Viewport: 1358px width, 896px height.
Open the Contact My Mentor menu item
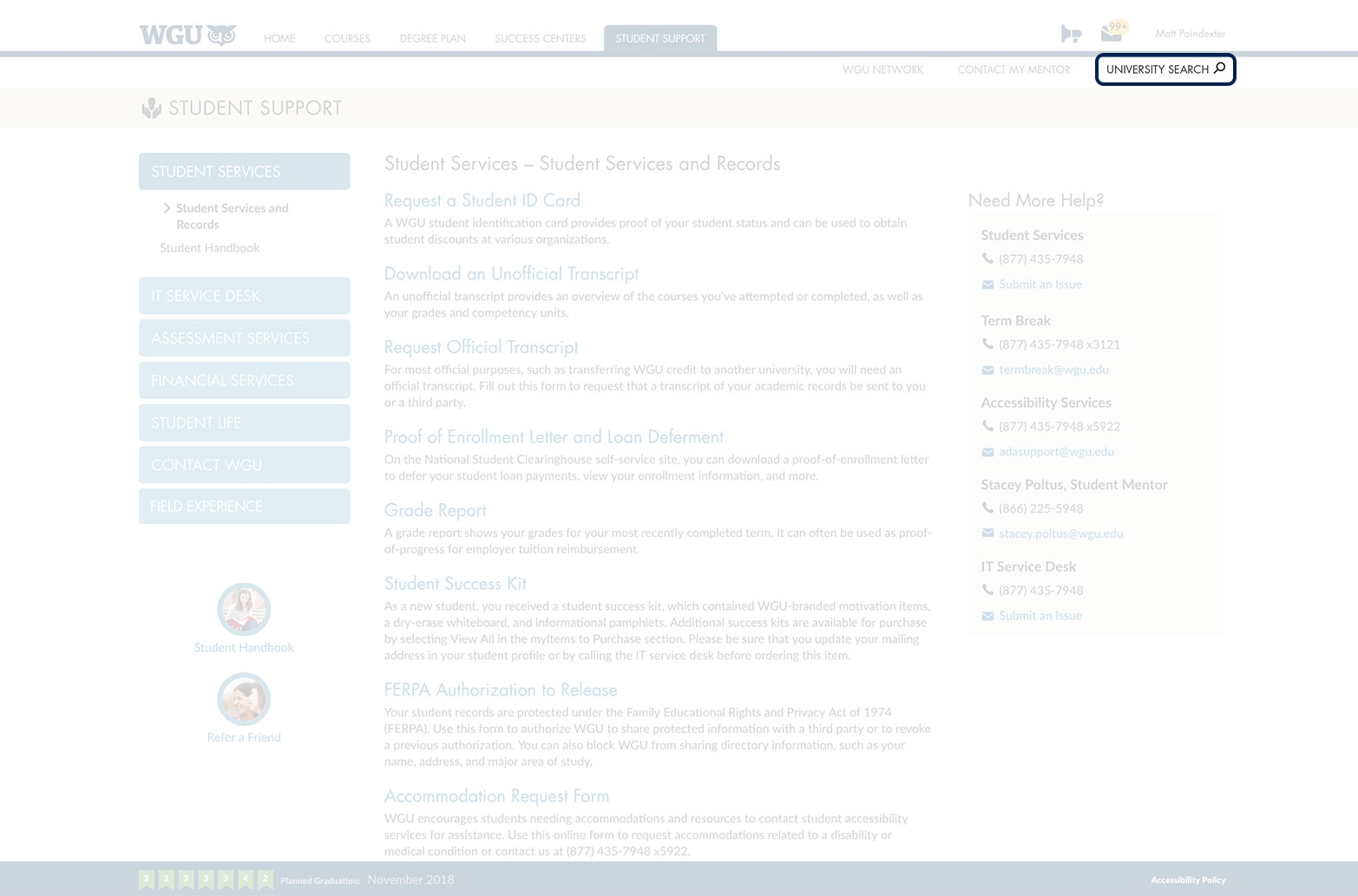(1014, 69)
